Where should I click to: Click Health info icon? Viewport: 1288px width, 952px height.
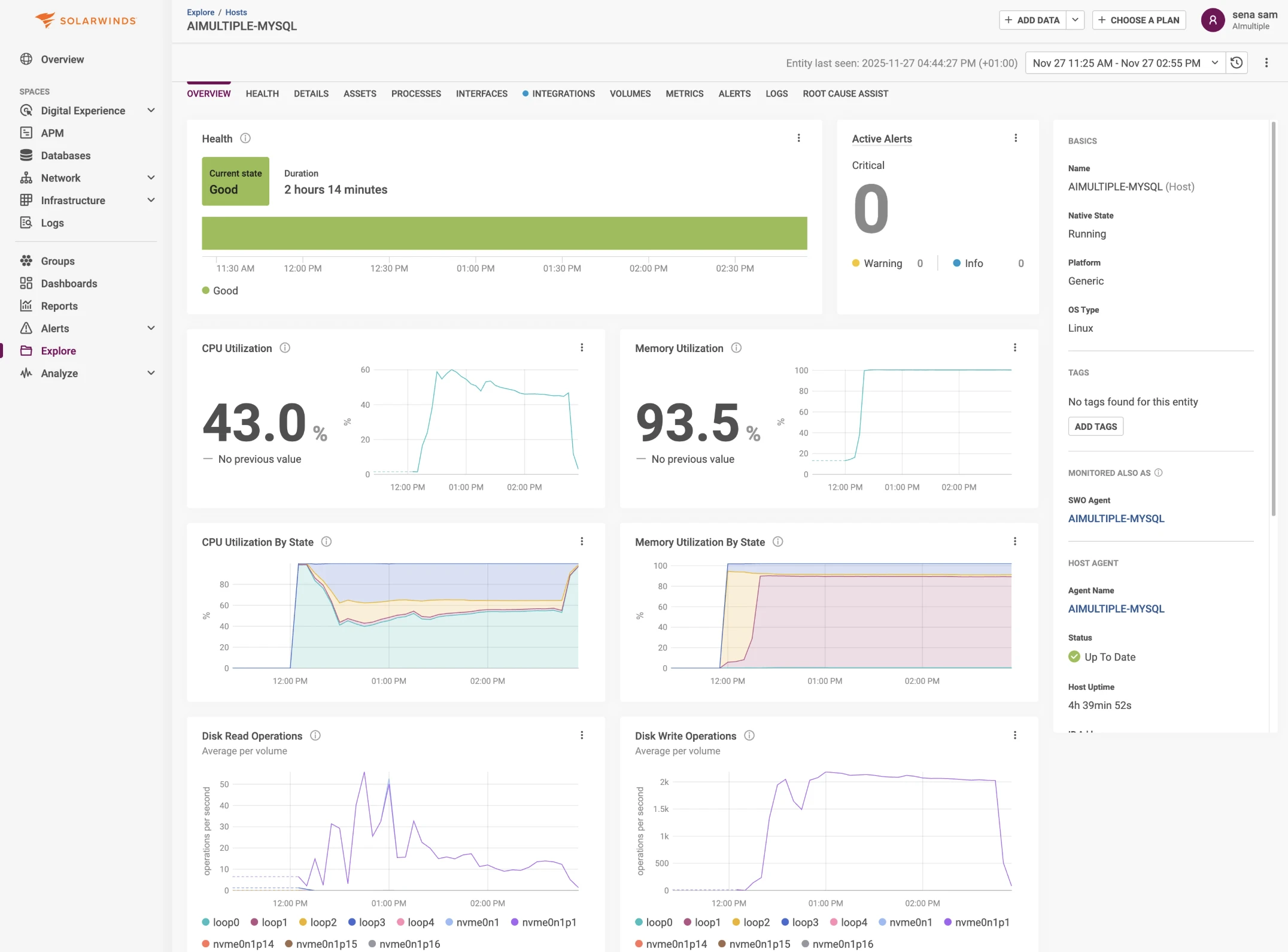tap(245, 138)
